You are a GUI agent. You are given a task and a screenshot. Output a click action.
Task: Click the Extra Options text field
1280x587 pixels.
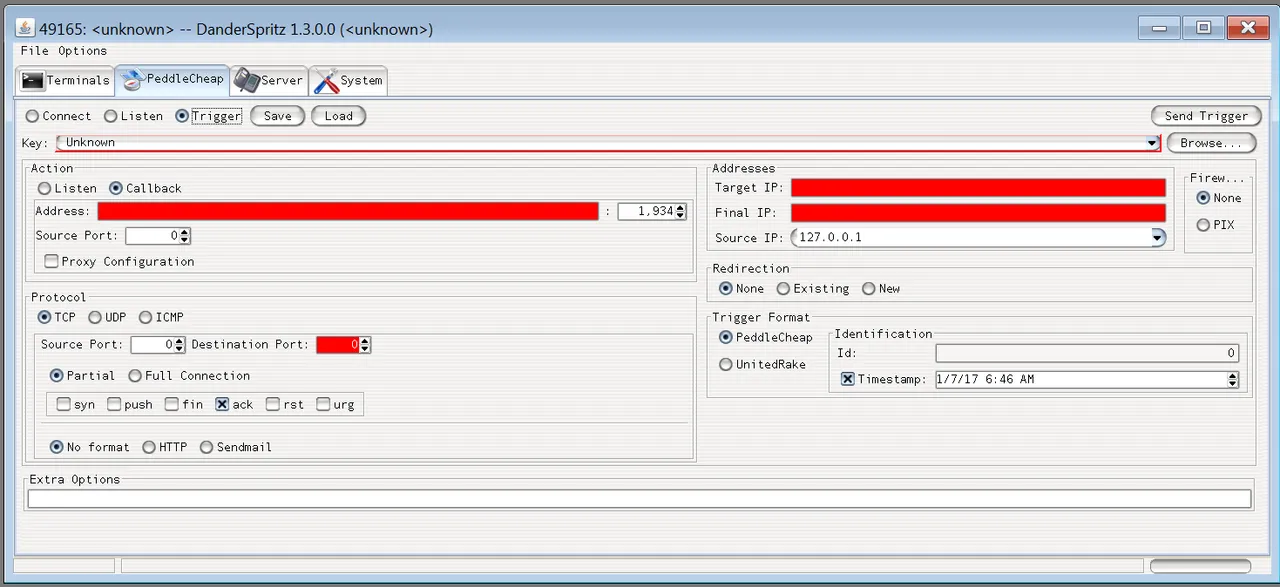639,499
